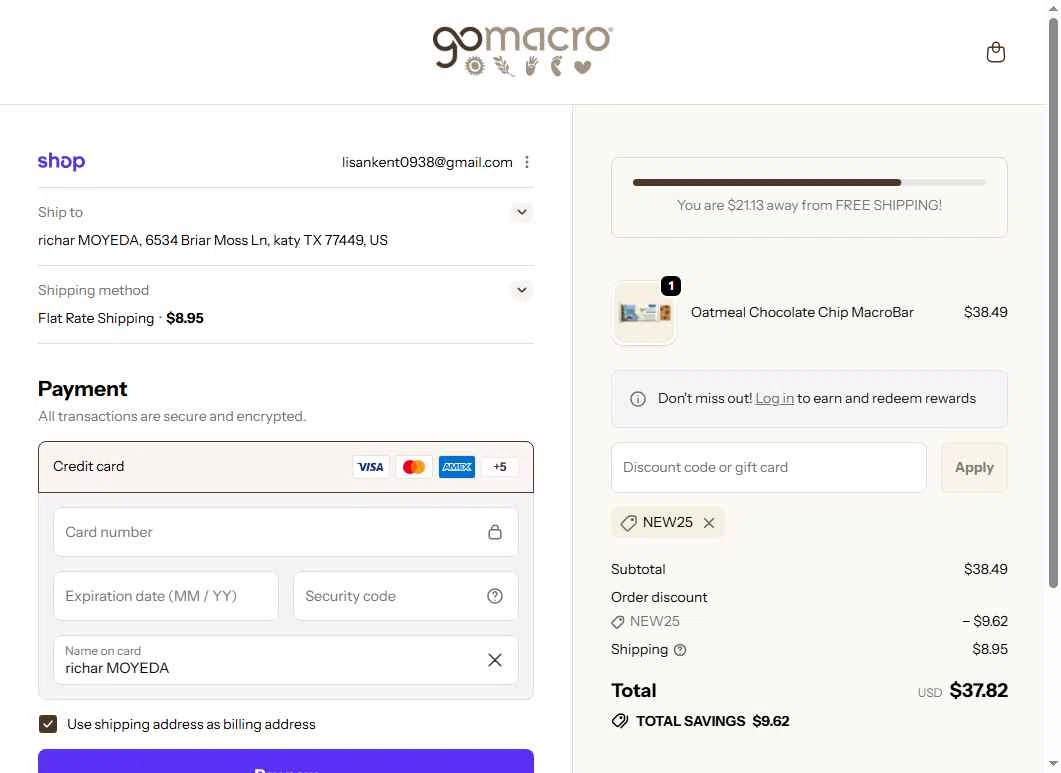Expand the Shipping method section
The image size is (1061, 773).
522,290
